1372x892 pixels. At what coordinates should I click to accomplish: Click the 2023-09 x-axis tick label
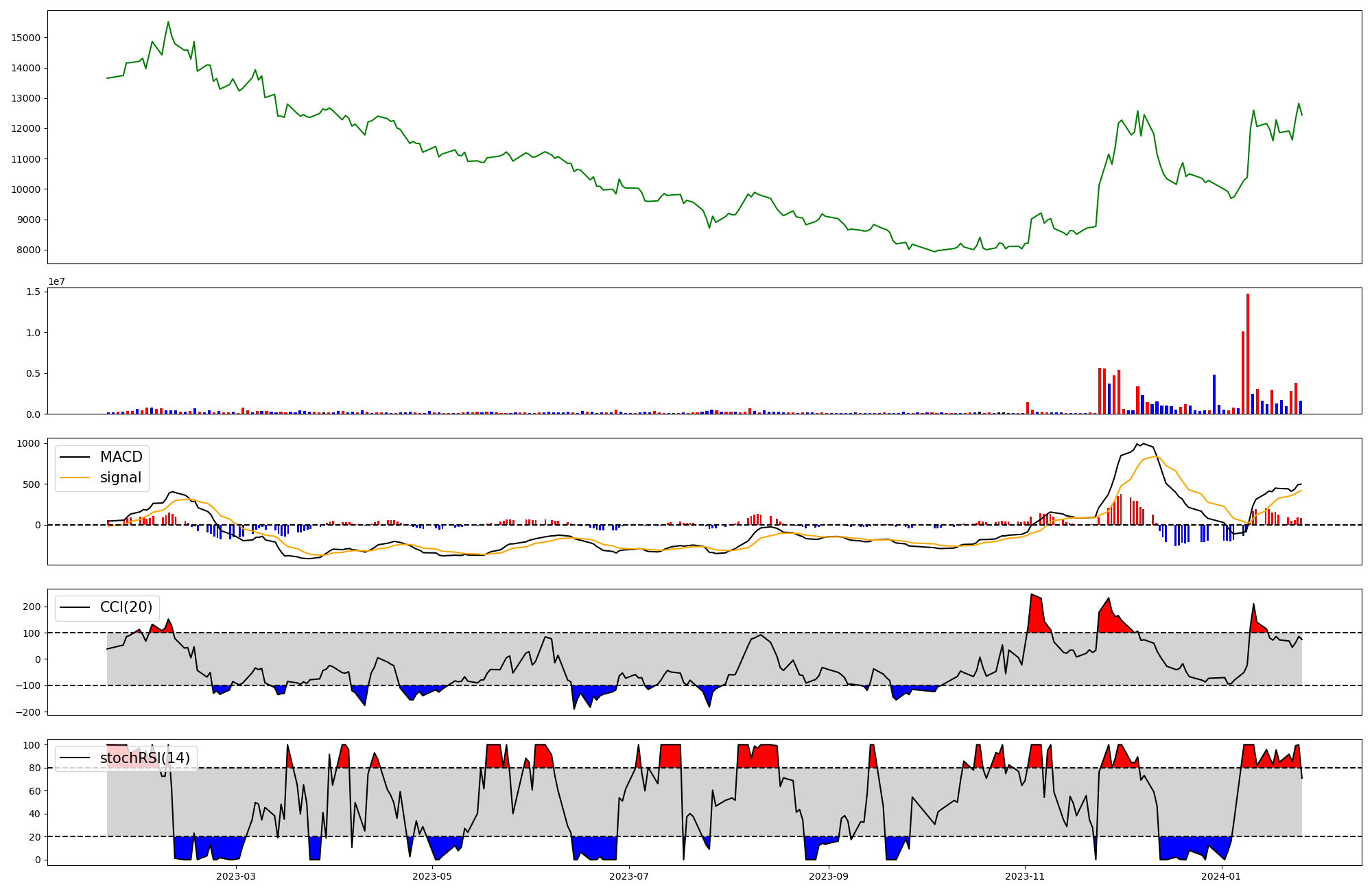pos(829,876)
